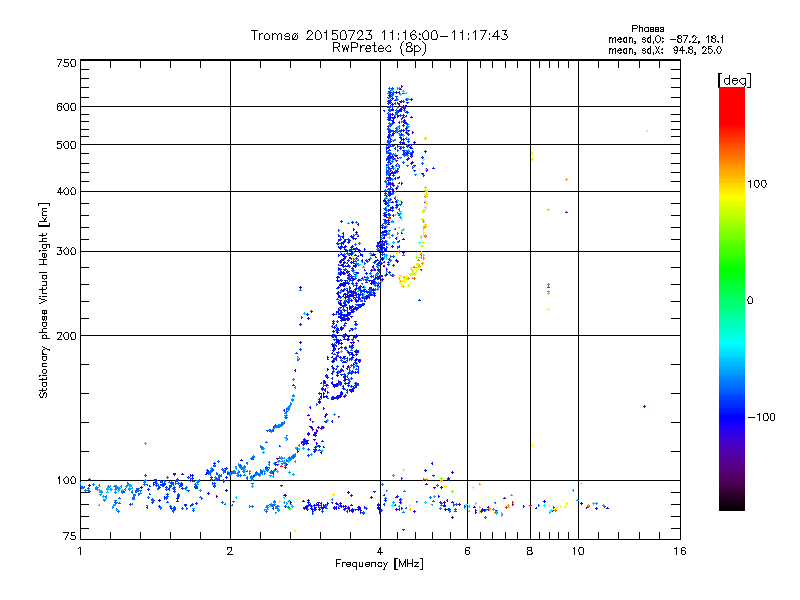Click the colorbar tick label '100'
The image size is (800, 600).
[x=757, y=184]
